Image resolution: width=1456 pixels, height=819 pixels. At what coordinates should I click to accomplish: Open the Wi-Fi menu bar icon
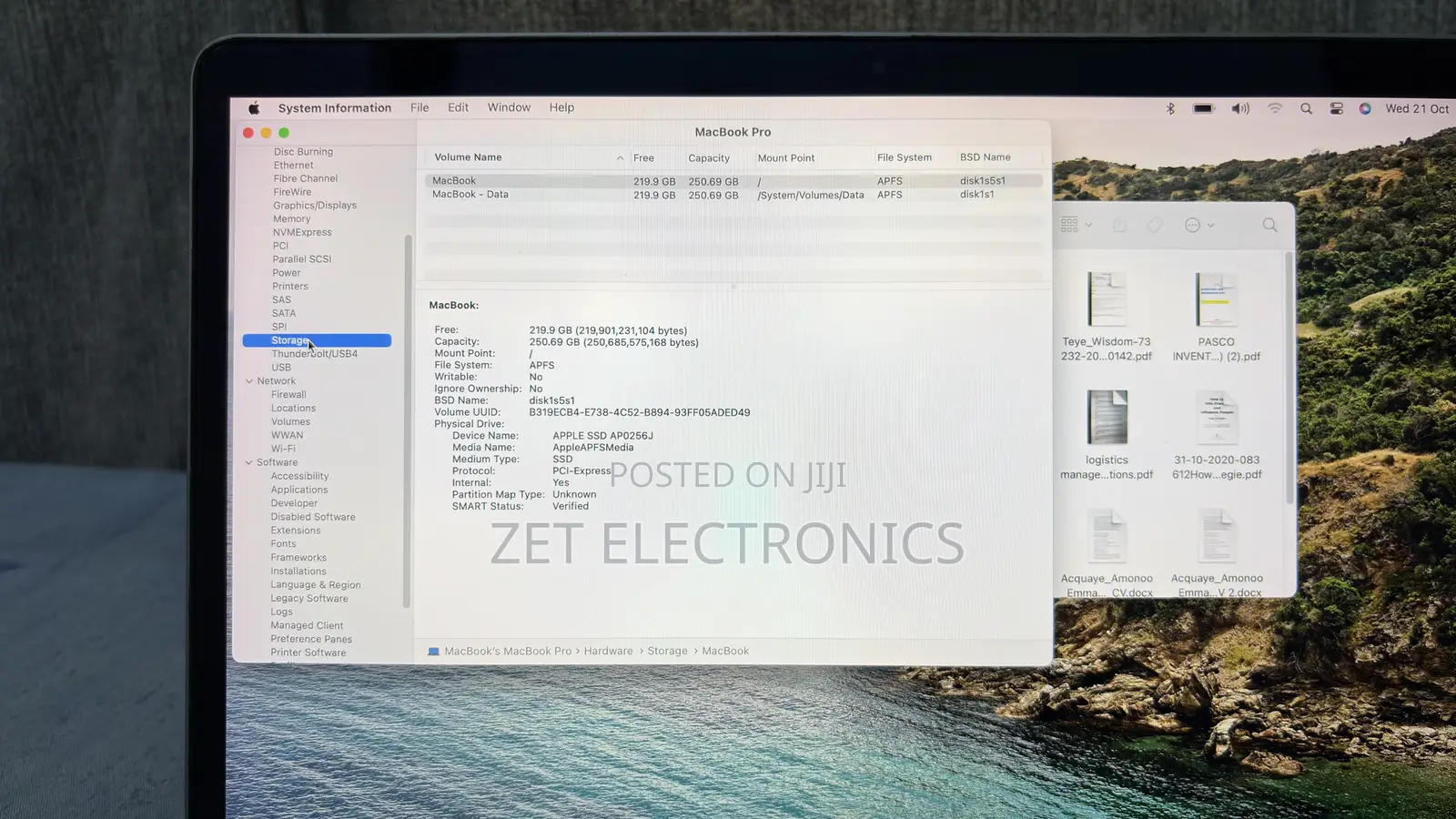[1275, 108]
